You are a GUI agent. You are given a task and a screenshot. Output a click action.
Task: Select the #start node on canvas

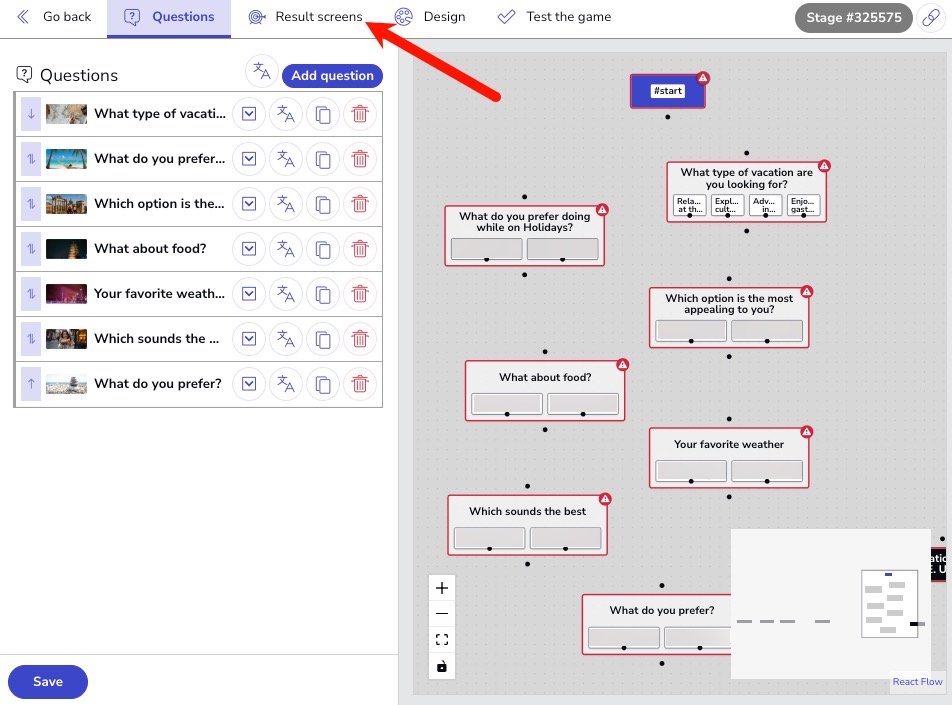[x=667, y=91]
